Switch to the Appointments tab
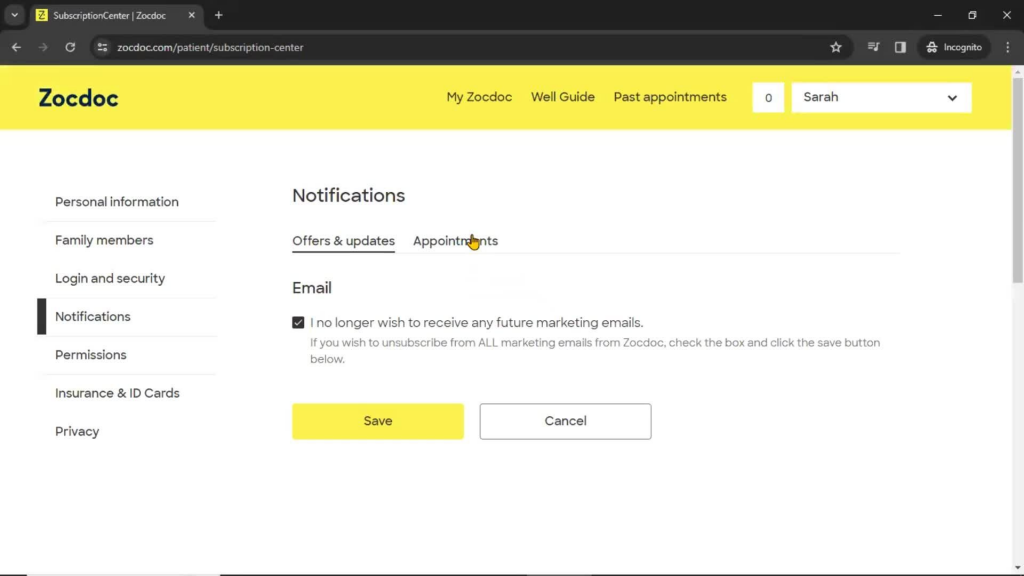 (x=455, y=241)
